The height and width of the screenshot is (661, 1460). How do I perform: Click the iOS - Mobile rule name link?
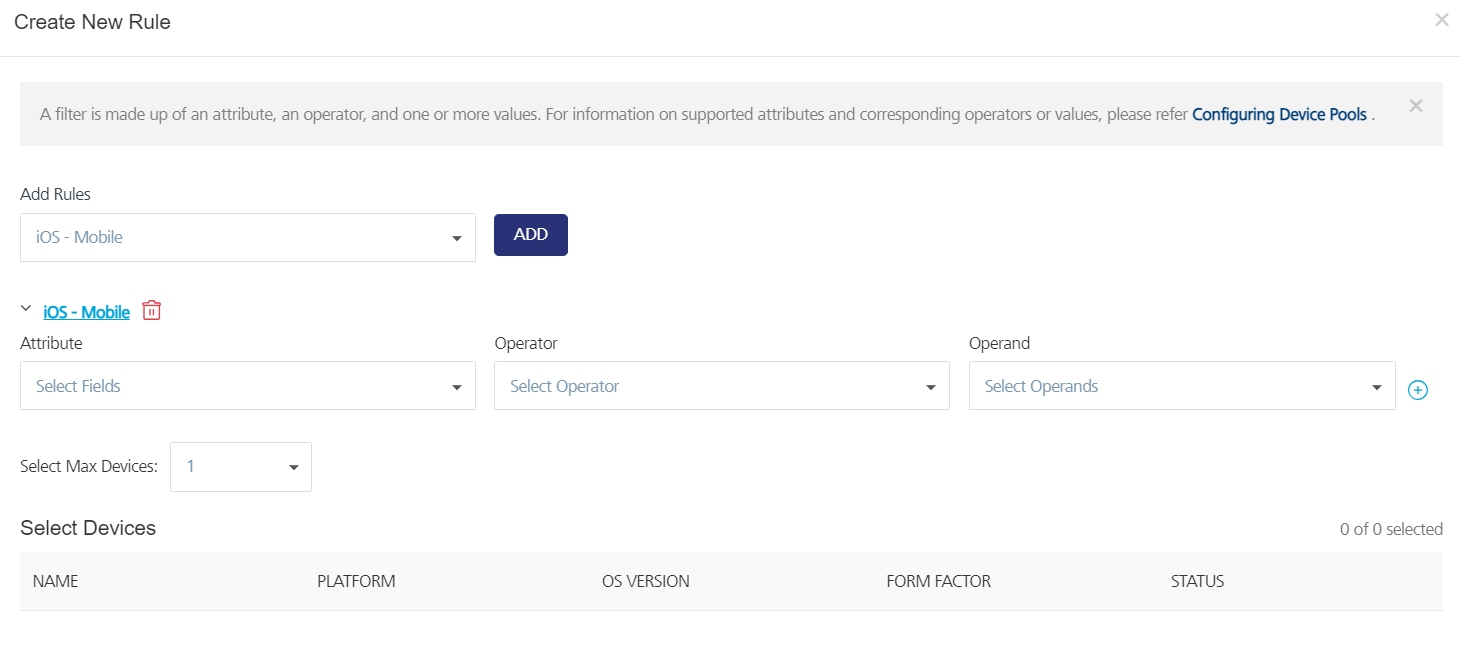[x=85, y=311]
